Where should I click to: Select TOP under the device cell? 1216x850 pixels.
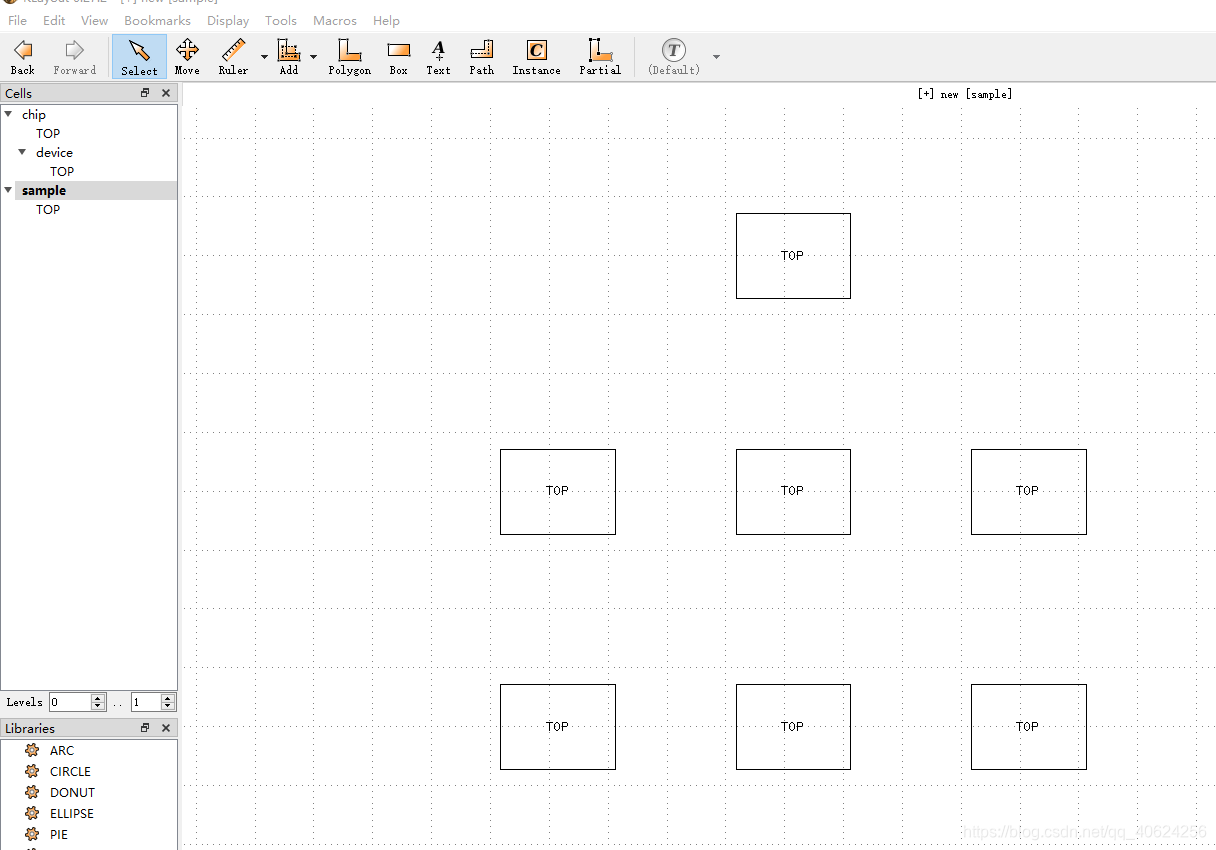[x=62, y=171]
